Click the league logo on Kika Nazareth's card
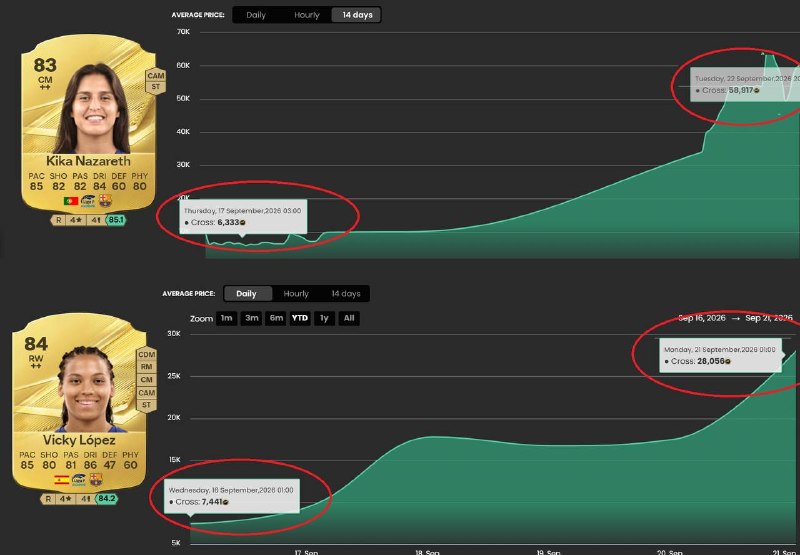This screenshot has width=800, height=555. pyautogui.click(x=88, y=200)
